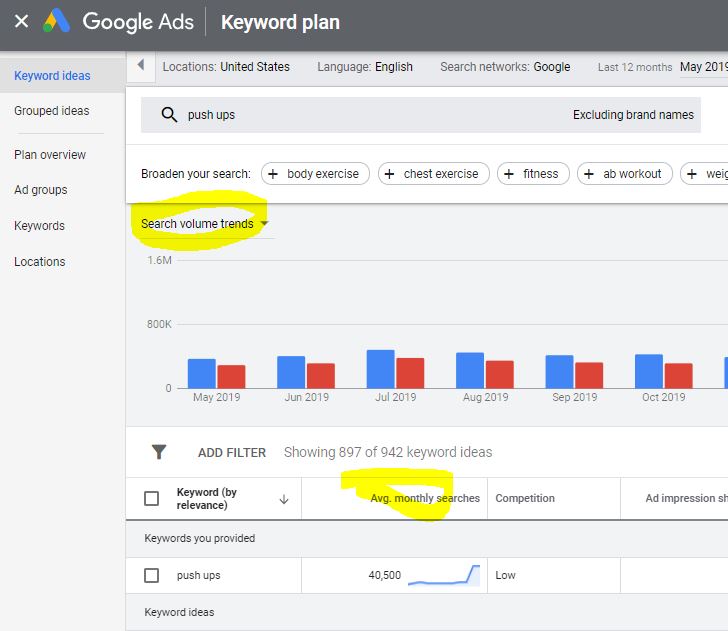Click the Keyword (by relevance) header
This screenshot has width=728, height=631.
click(x=207, y=499)
